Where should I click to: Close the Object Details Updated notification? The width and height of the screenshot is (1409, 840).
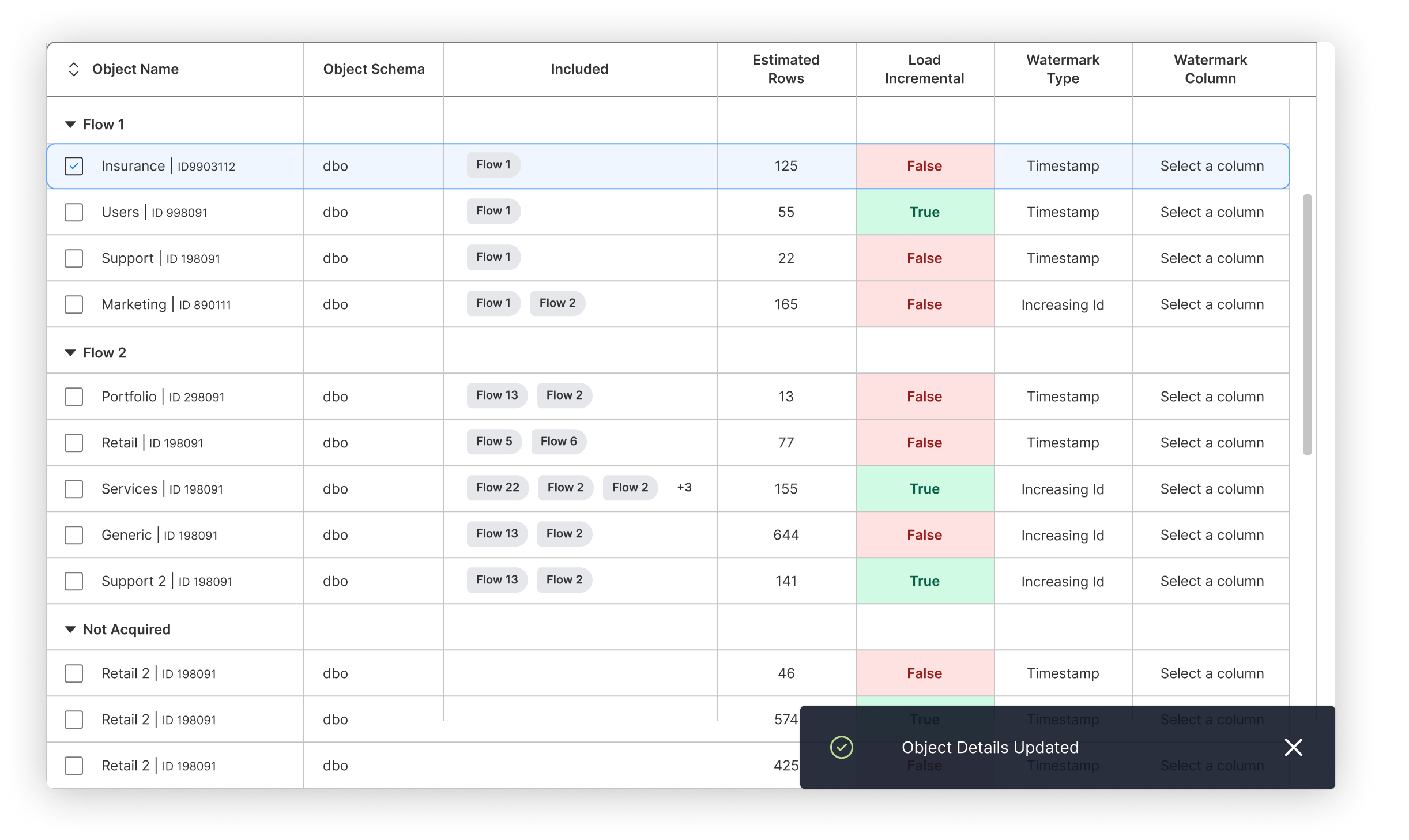[x=1293, y=747]
